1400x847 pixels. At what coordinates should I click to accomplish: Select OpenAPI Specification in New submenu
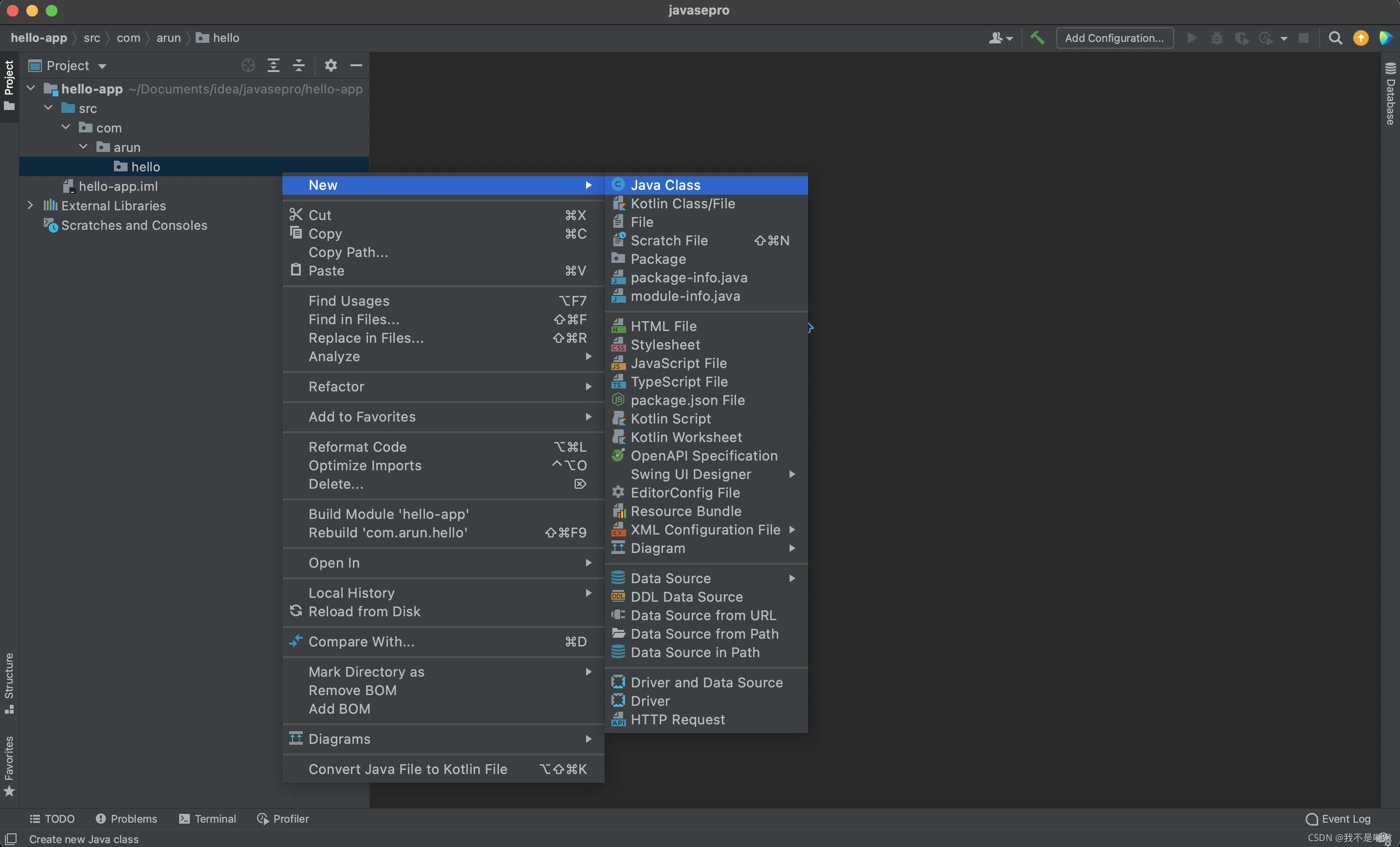tap(706, 456)
